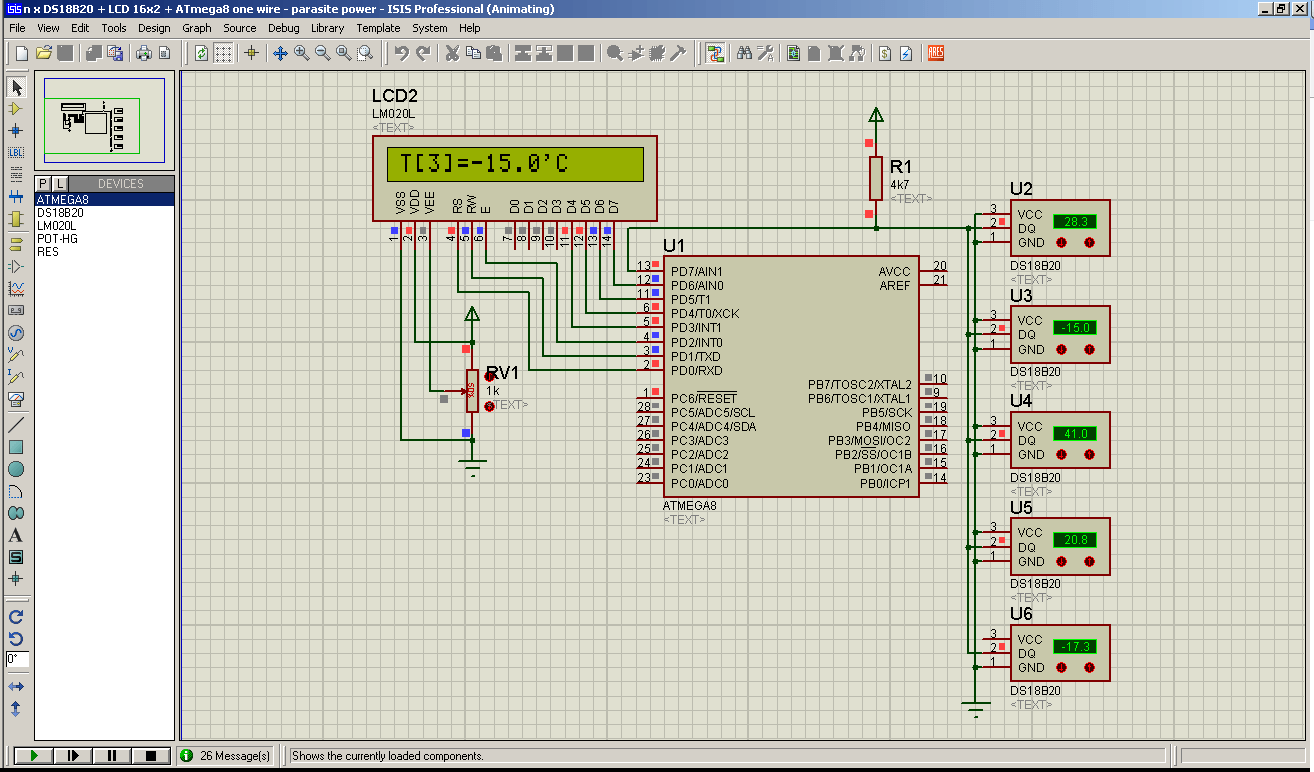This screenshot has width=1314, height=772.
Task: Click the Zoom In magnifier
Action: [302, 53]
